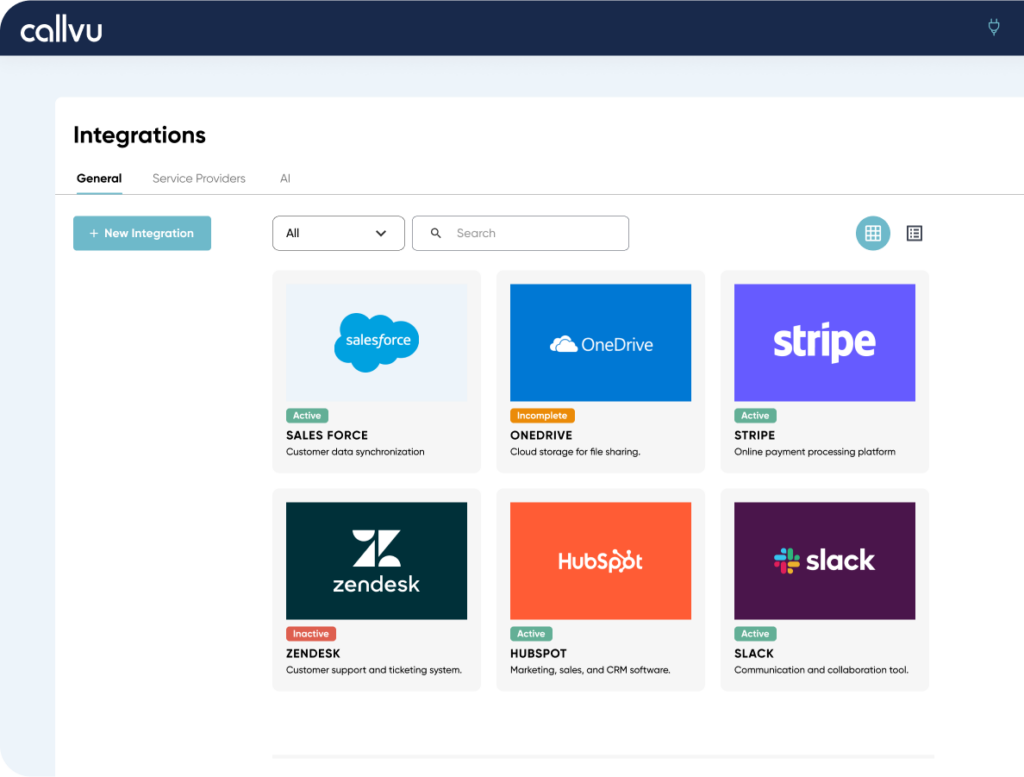
Task: Open the filter dropdown next to search
Action: [338, 233]
